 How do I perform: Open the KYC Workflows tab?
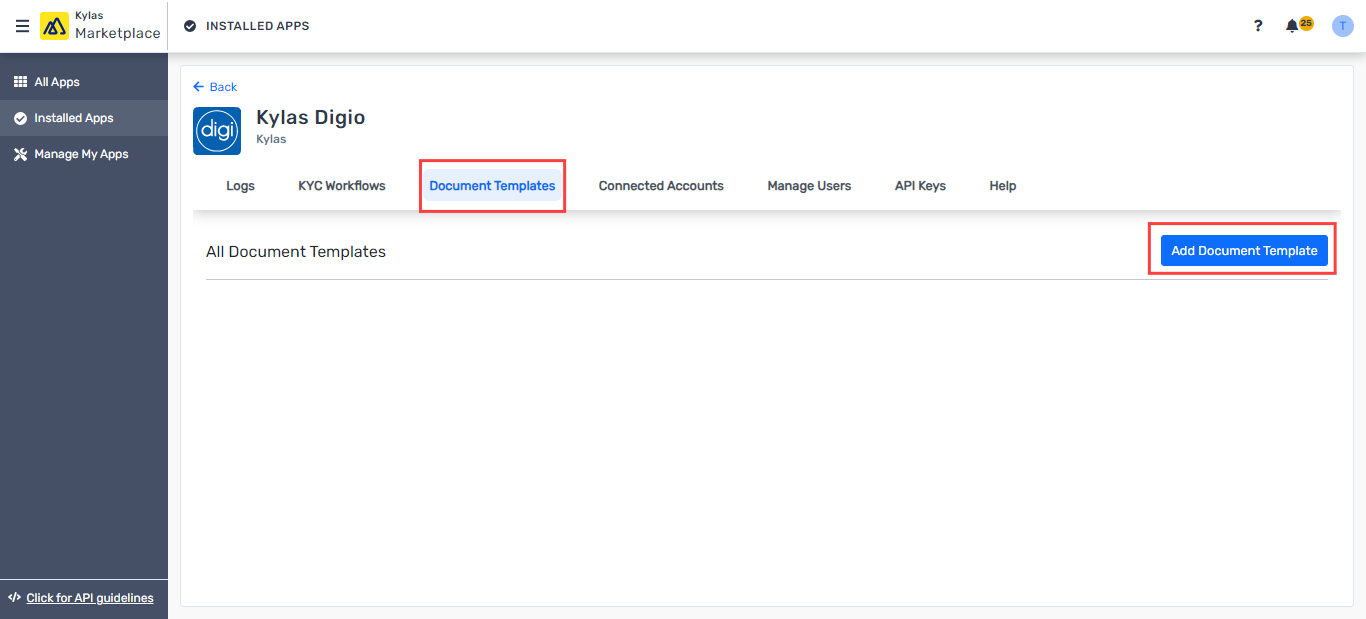coord(341,185)
